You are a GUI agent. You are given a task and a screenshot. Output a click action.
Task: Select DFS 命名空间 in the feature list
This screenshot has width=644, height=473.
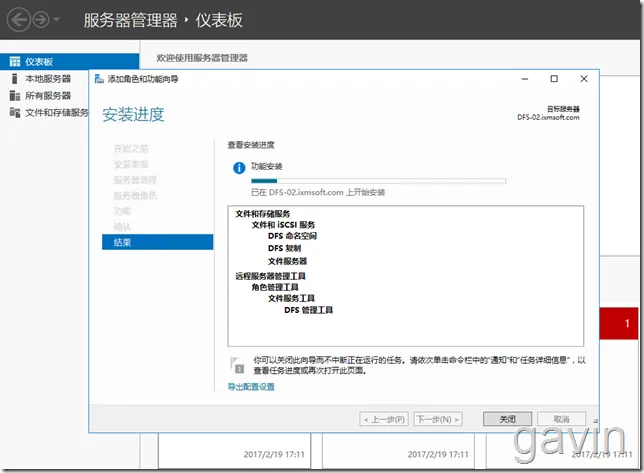[x=292, y=236]
